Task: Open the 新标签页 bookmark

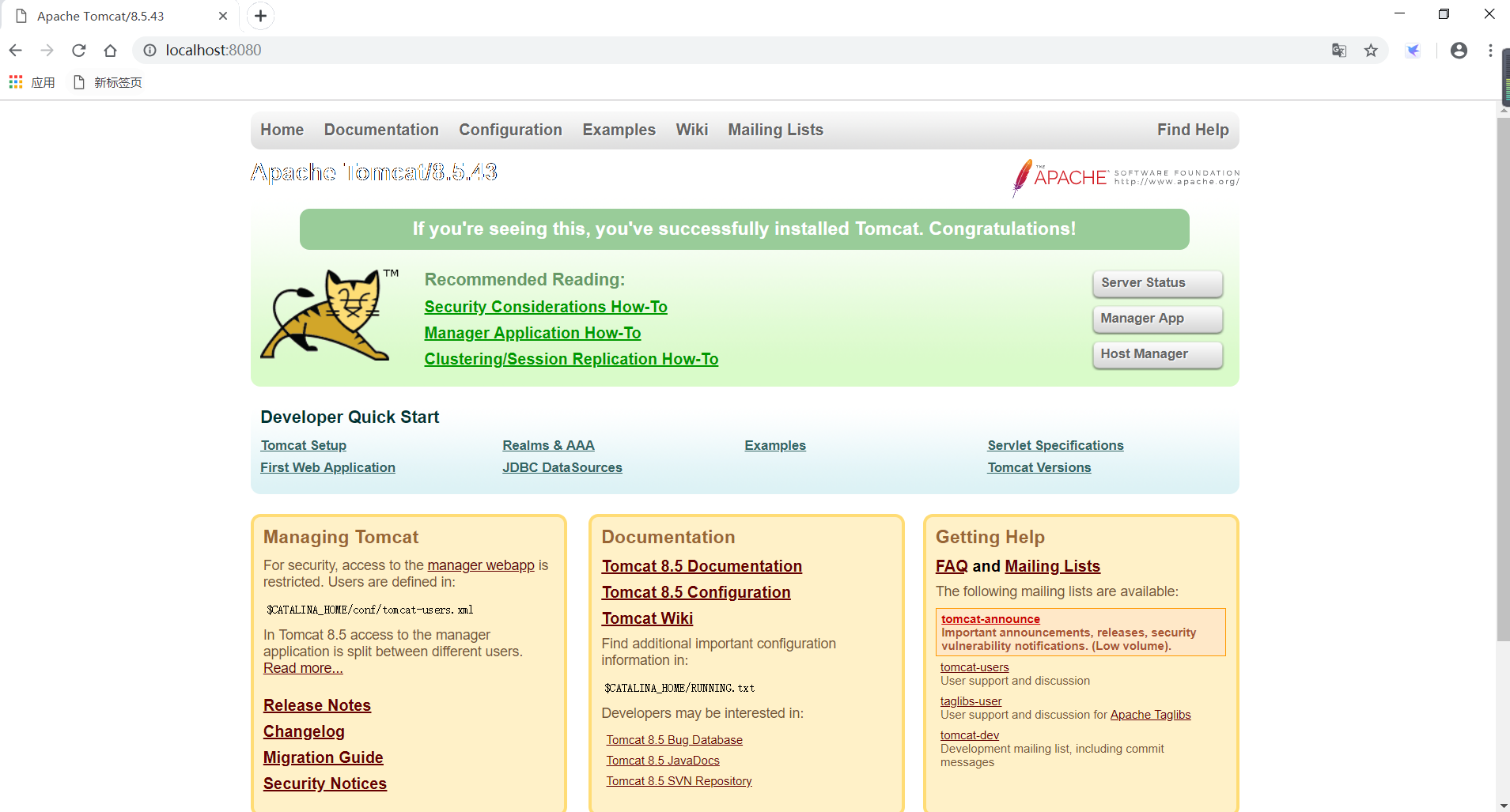Action: pyautogui.click(x=108, y=82)
